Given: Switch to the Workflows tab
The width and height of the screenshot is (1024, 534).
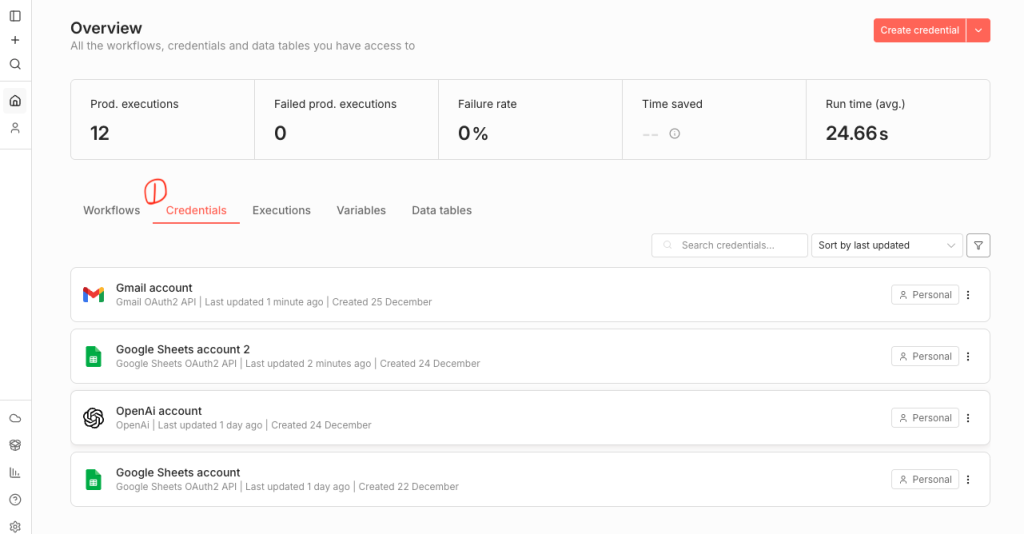Looking at the screenshot, I should [x=111, y=210].
